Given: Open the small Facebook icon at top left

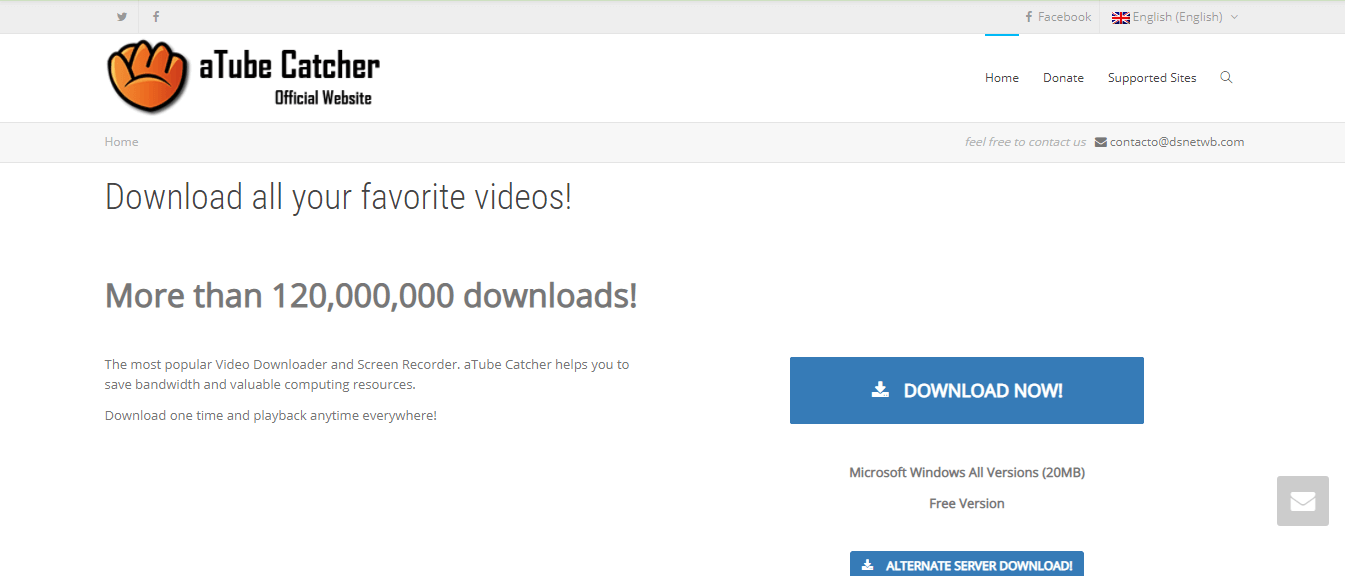Looking at the screenshot, I should pos(156,17).
